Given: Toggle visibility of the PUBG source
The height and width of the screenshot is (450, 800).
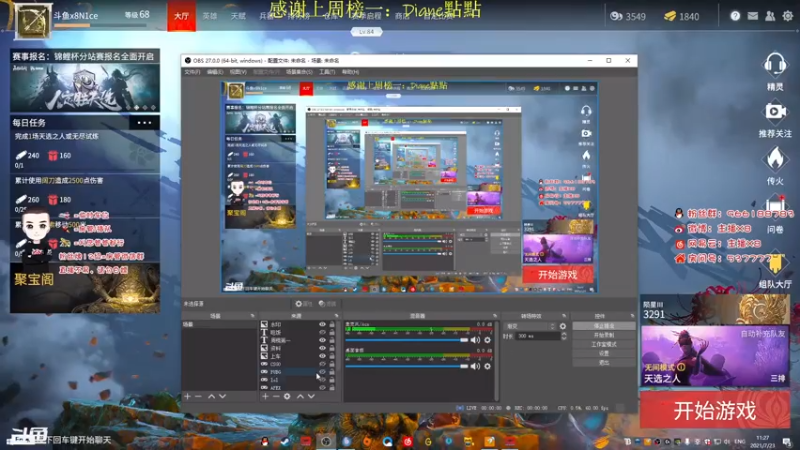Looking at the screenshot, I should pyautogui.click(x=322, y=372).
